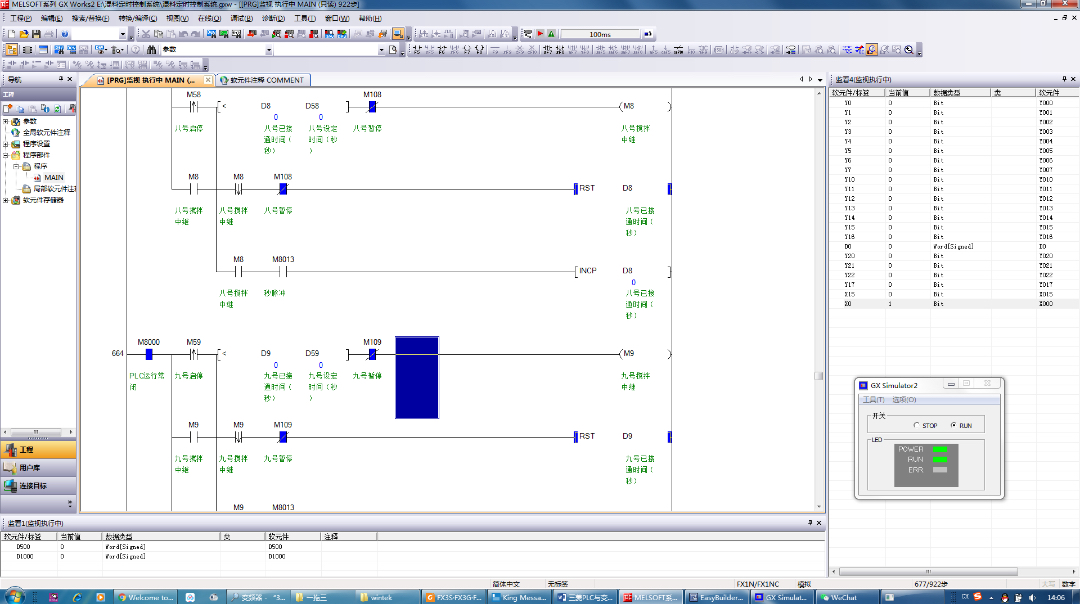The height and width of the screenshot is (604, 1080).
Task: Open the 参数 combo box dropdown arrow
Action: click(x=269, y=50)
